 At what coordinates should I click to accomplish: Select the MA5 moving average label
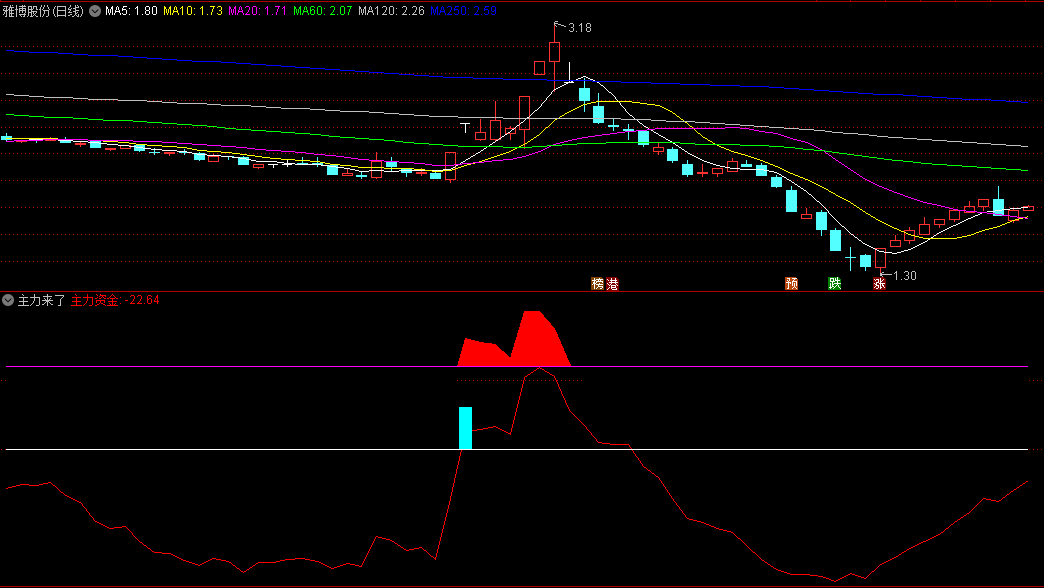tap(130, 11)
